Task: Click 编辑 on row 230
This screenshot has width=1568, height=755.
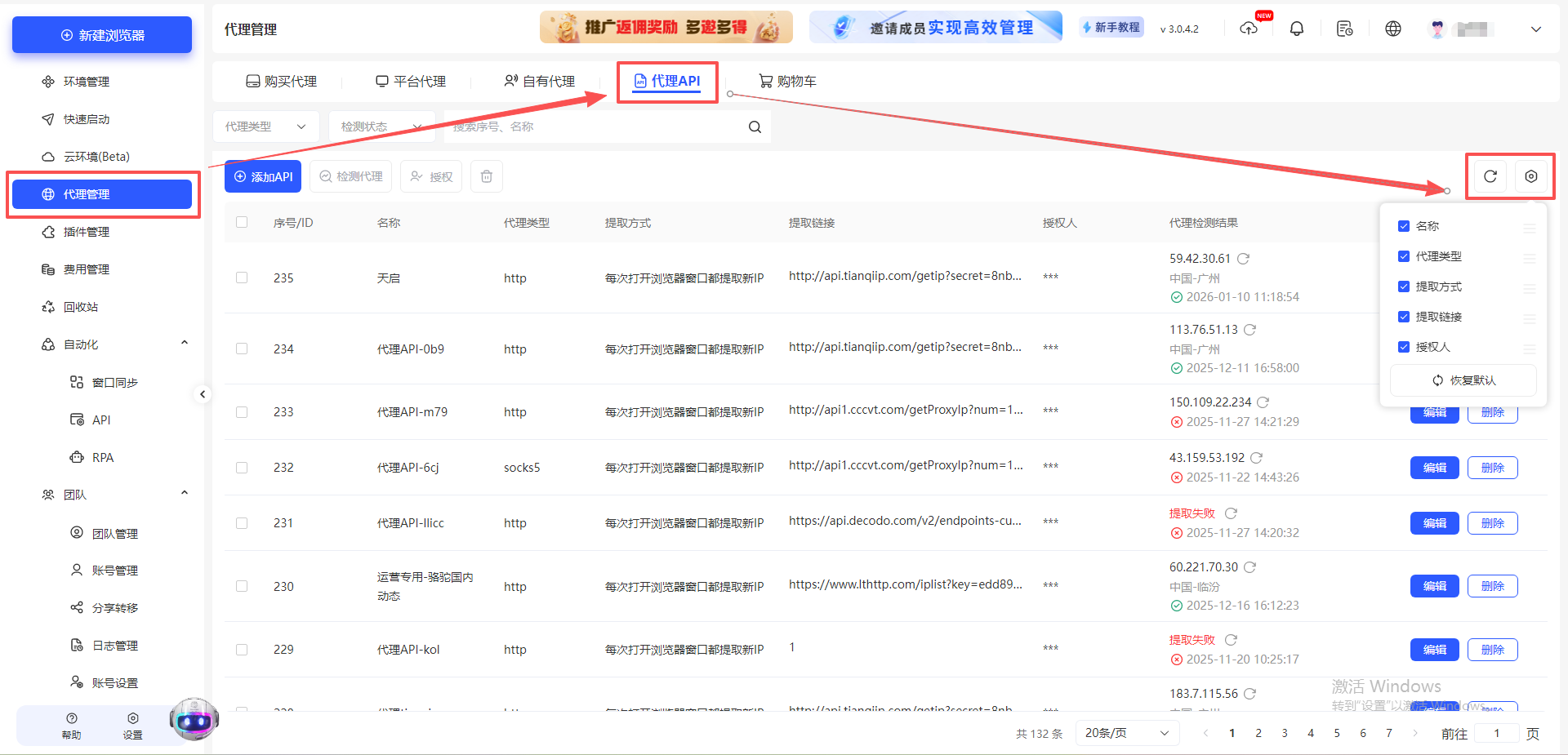Action: click(1433, 585)
